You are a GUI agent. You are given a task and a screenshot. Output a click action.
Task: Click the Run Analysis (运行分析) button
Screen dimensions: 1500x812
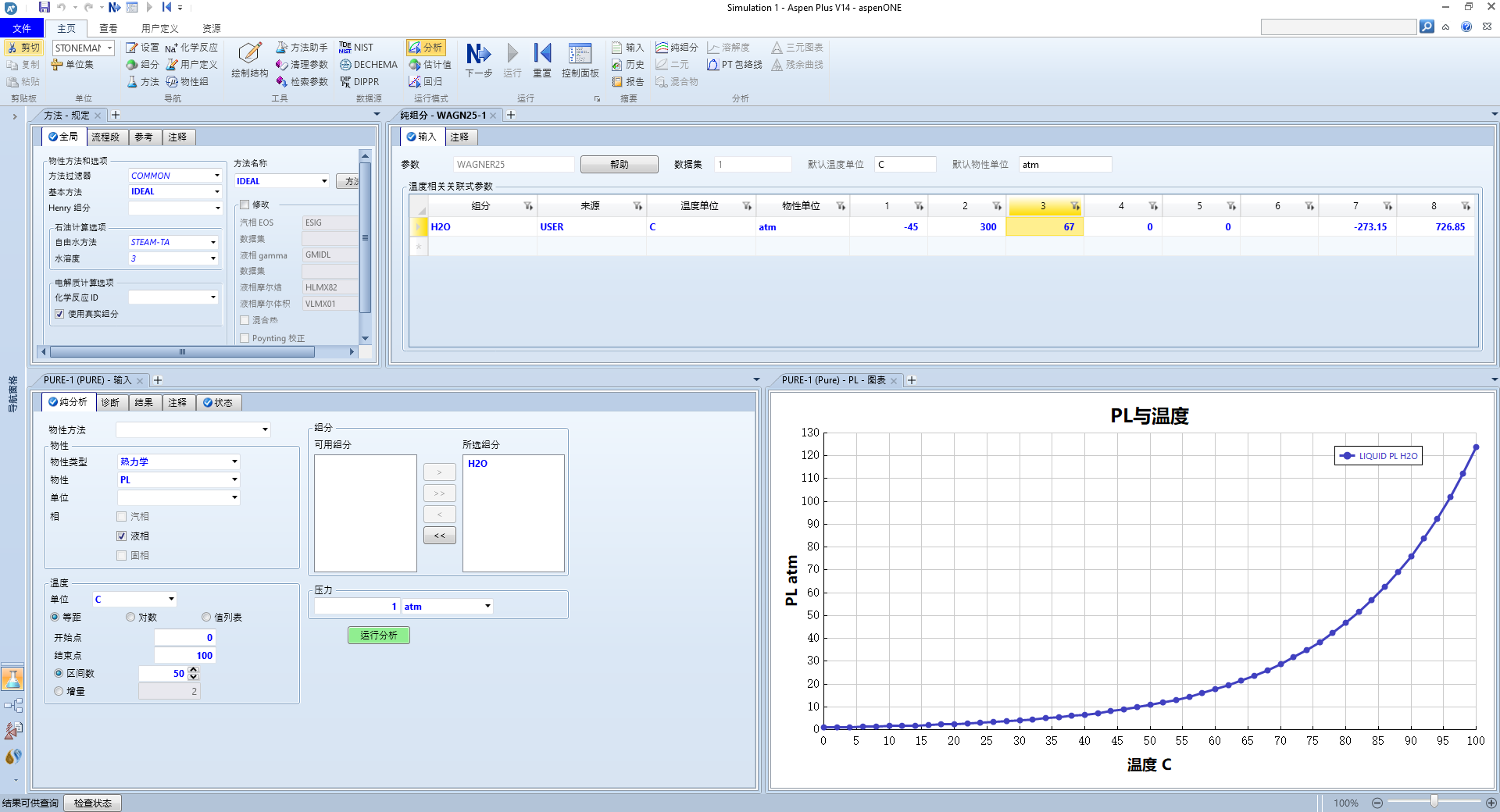[379, 635]
